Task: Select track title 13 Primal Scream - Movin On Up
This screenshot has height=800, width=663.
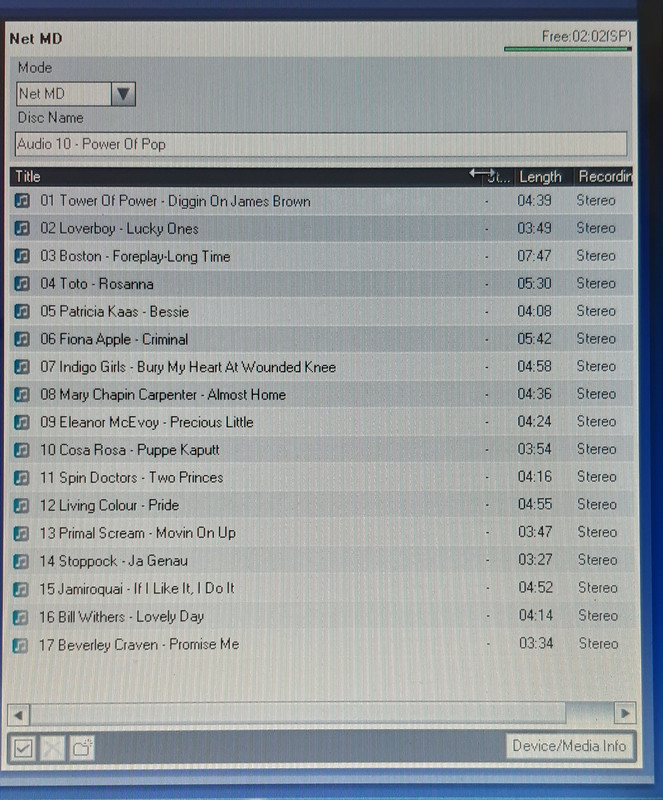Action: (x=137, y=533)
